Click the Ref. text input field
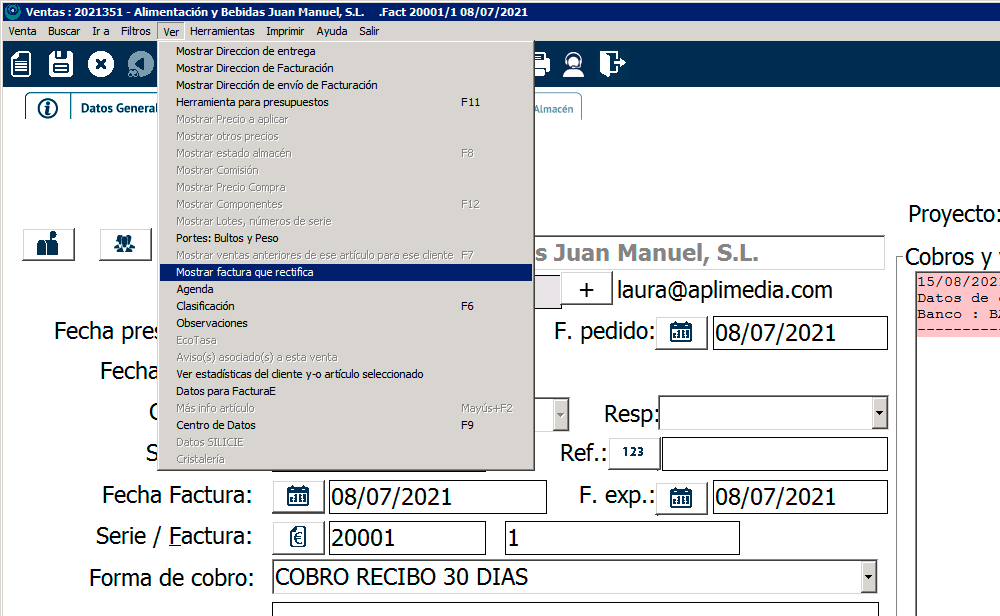The height and width of the screenshot is (616, 1000). pyautogui.click(x=774, y=454)
